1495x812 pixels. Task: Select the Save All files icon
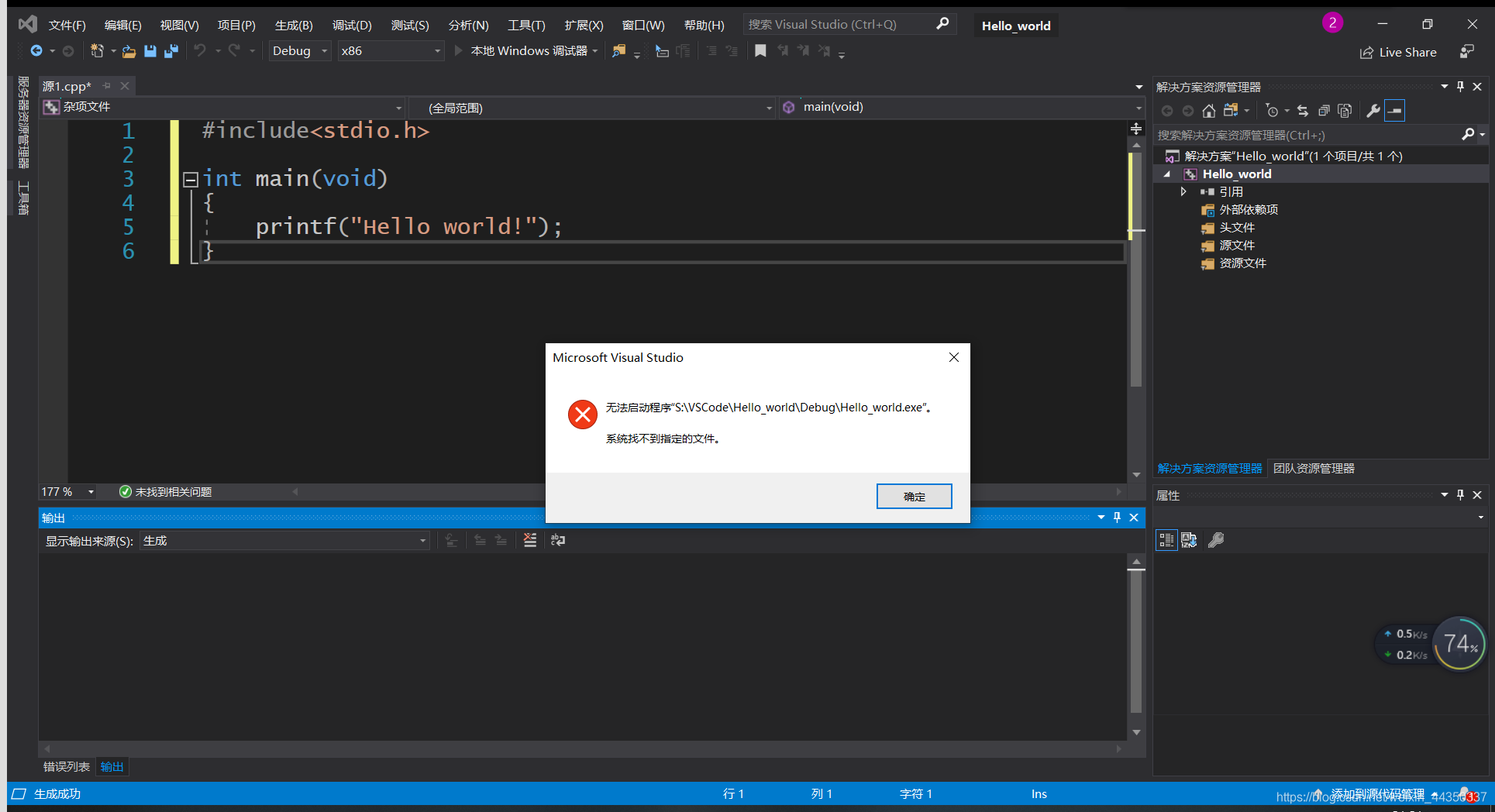pos(171,50)
